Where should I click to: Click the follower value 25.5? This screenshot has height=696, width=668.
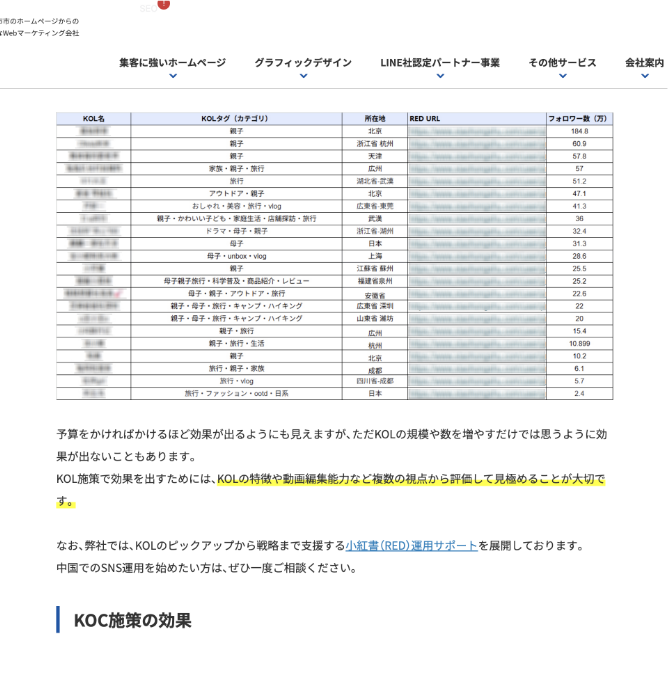coord(579,269)
